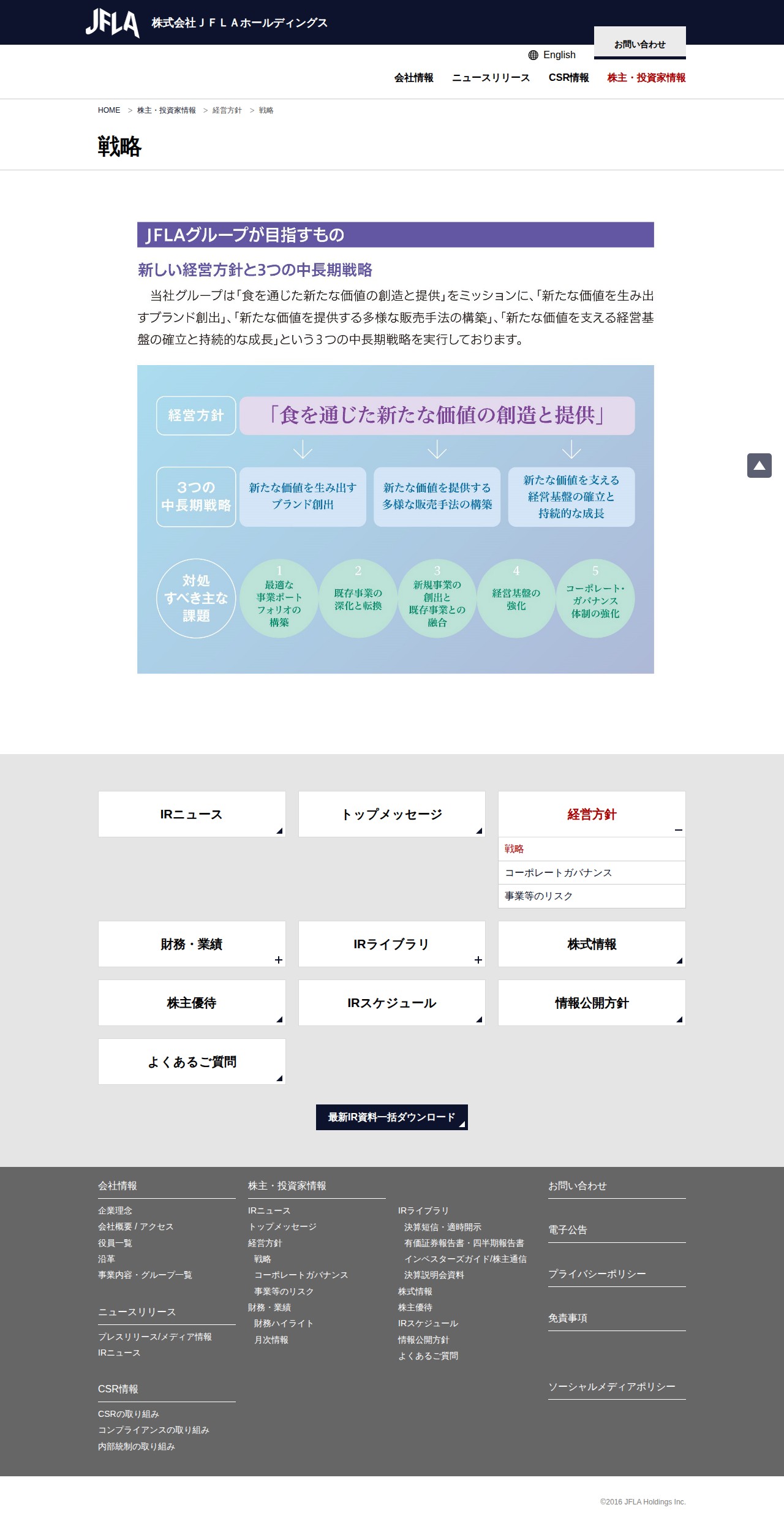Open footer 情報公開方針 link
784x1521 pixels.
pos(424,1340)
